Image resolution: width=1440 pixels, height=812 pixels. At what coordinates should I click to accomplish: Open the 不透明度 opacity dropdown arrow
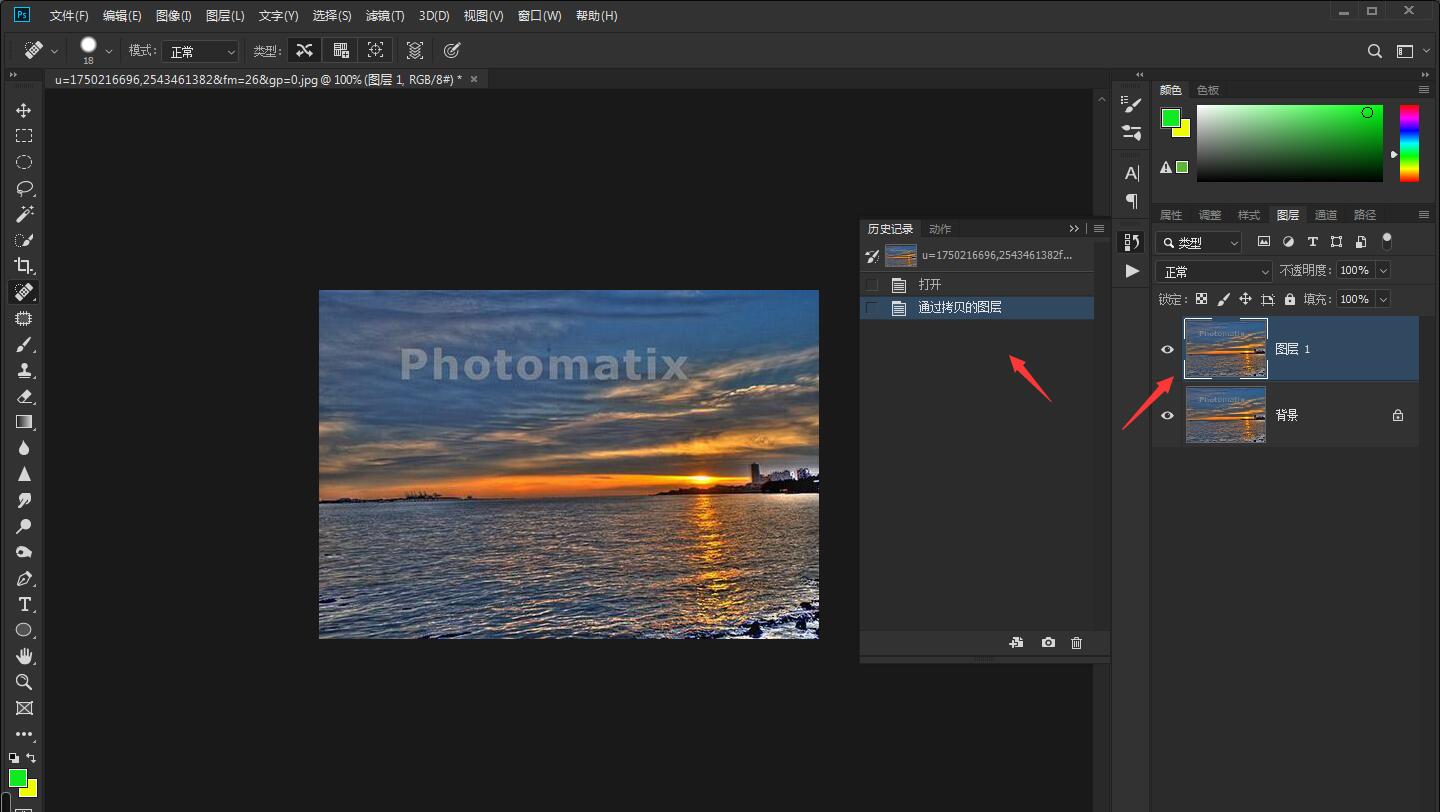[x=1383, y=270]
